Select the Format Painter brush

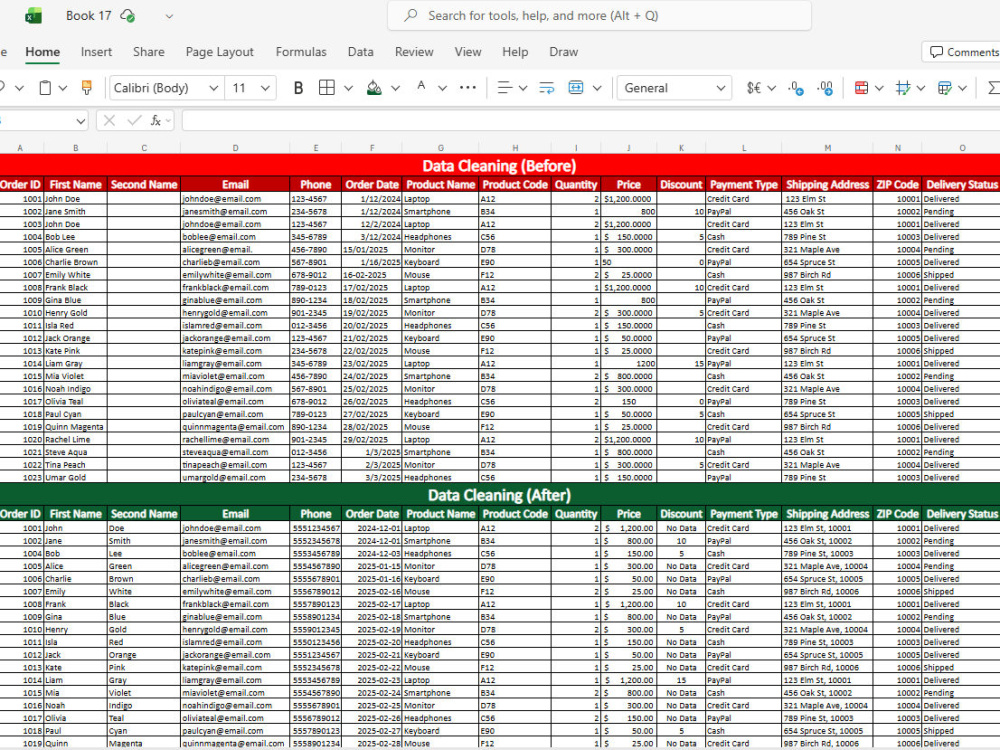(87, 88)
